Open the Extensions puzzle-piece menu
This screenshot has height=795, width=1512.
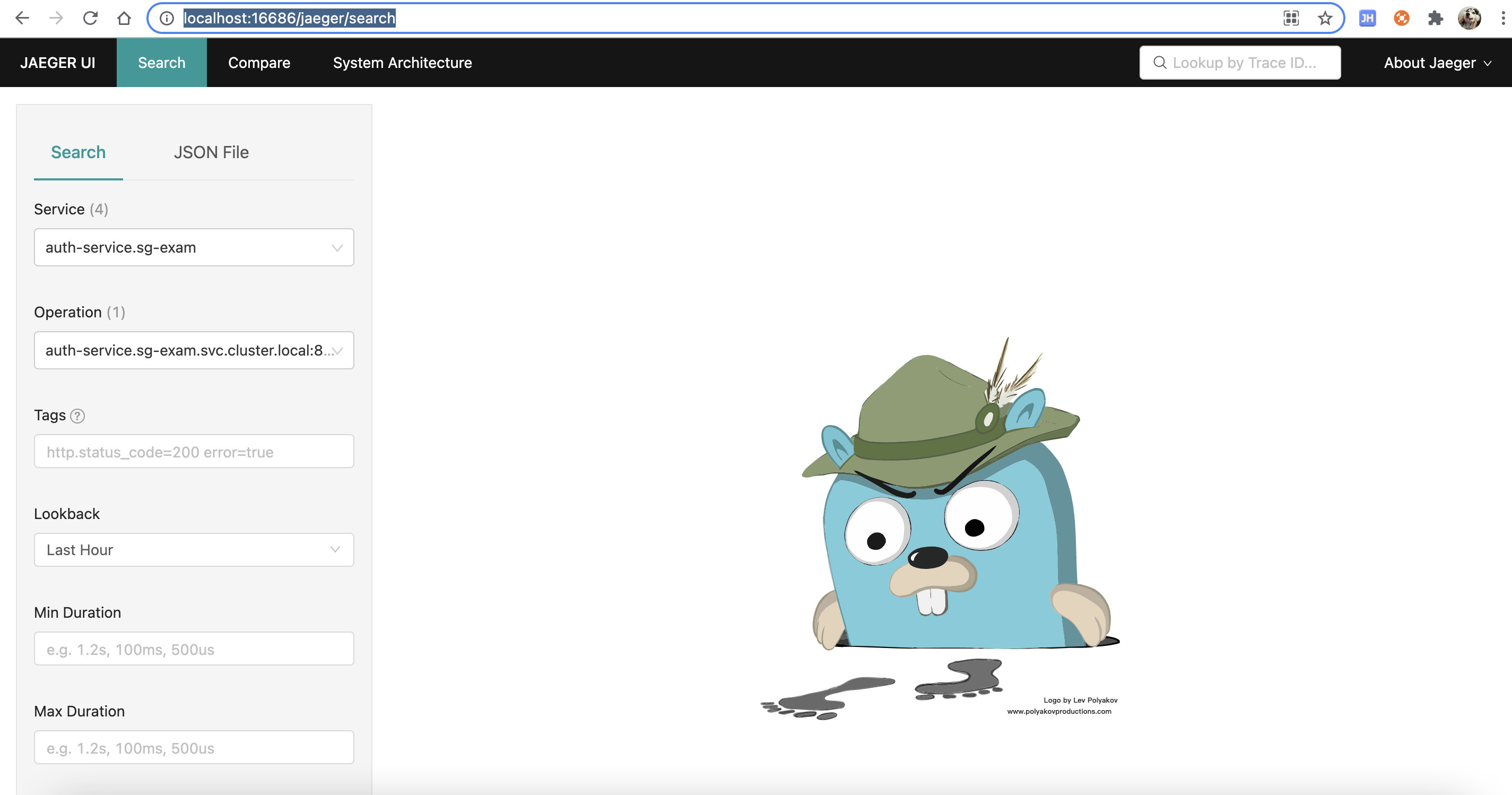point(1435,18)
